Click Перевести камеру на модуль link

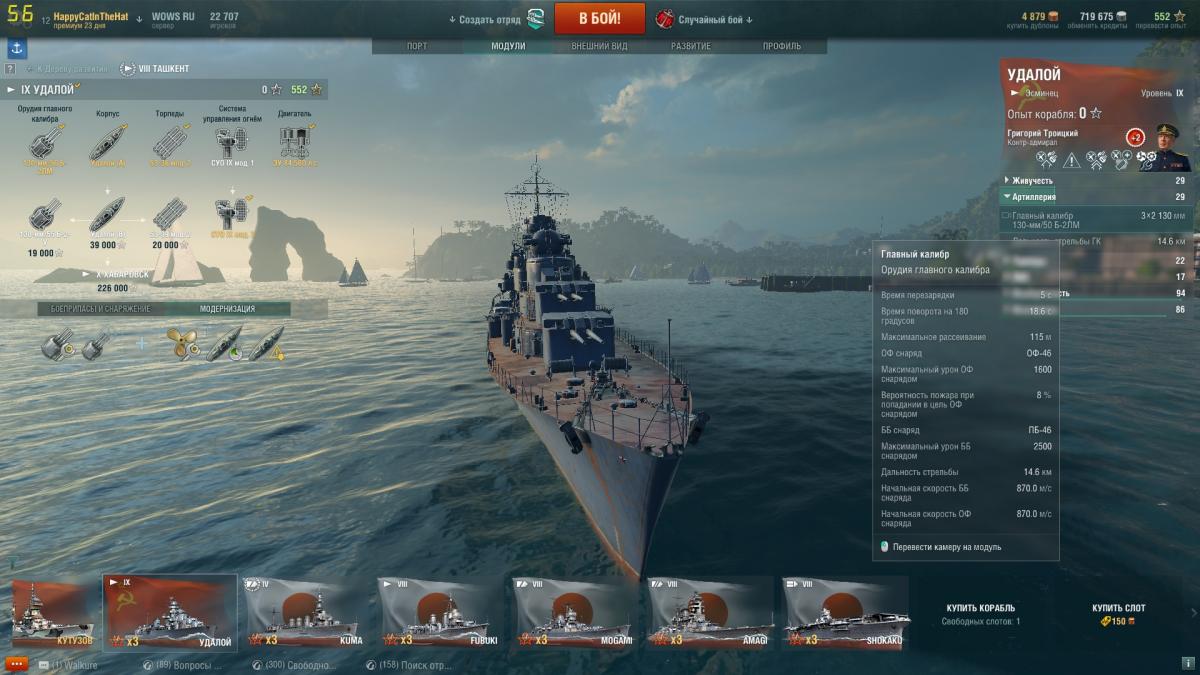[x=946, y=547]
